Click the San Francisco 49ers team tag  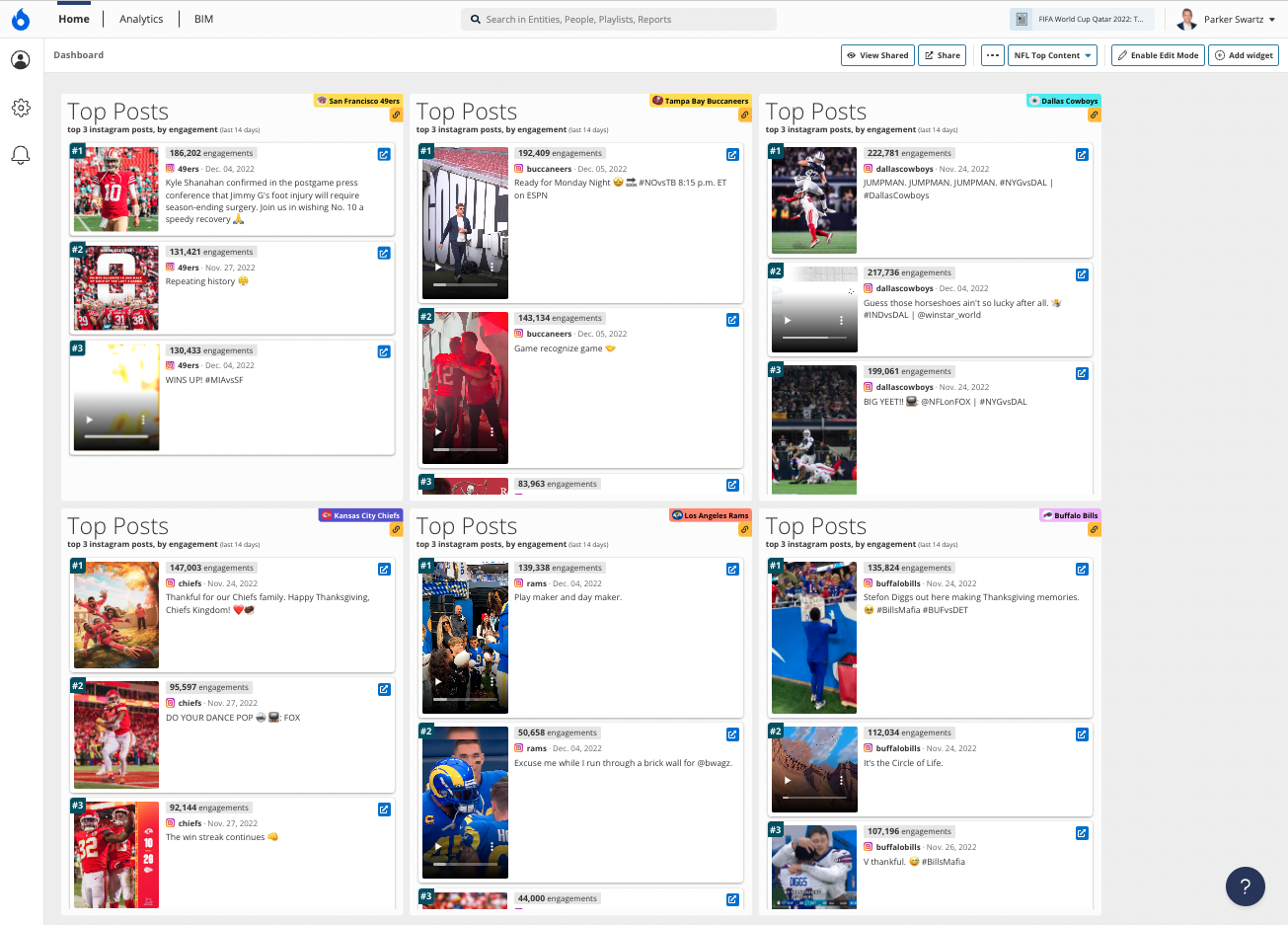pyautogui.click(x=357, y=101)
